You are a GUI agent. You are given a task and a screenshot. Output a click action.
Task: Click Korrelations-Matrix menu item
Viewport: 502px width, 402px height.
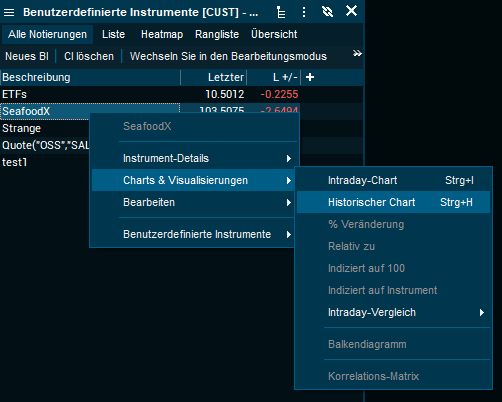(393, 376)
